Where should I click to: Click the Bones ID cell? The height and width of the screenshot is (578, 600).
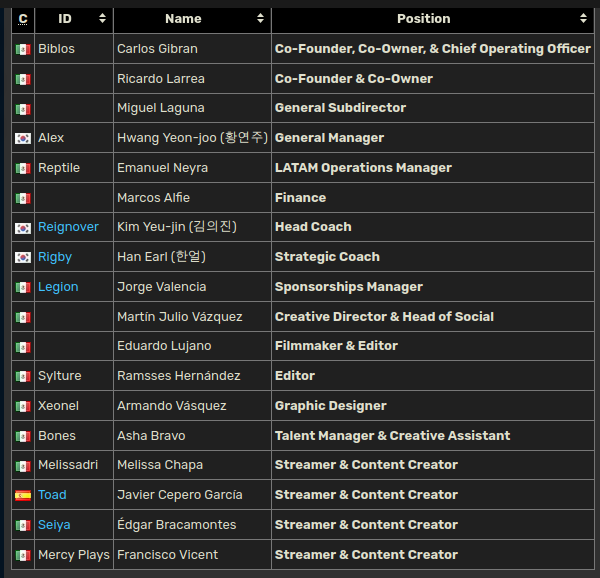(x=74, y=436)
